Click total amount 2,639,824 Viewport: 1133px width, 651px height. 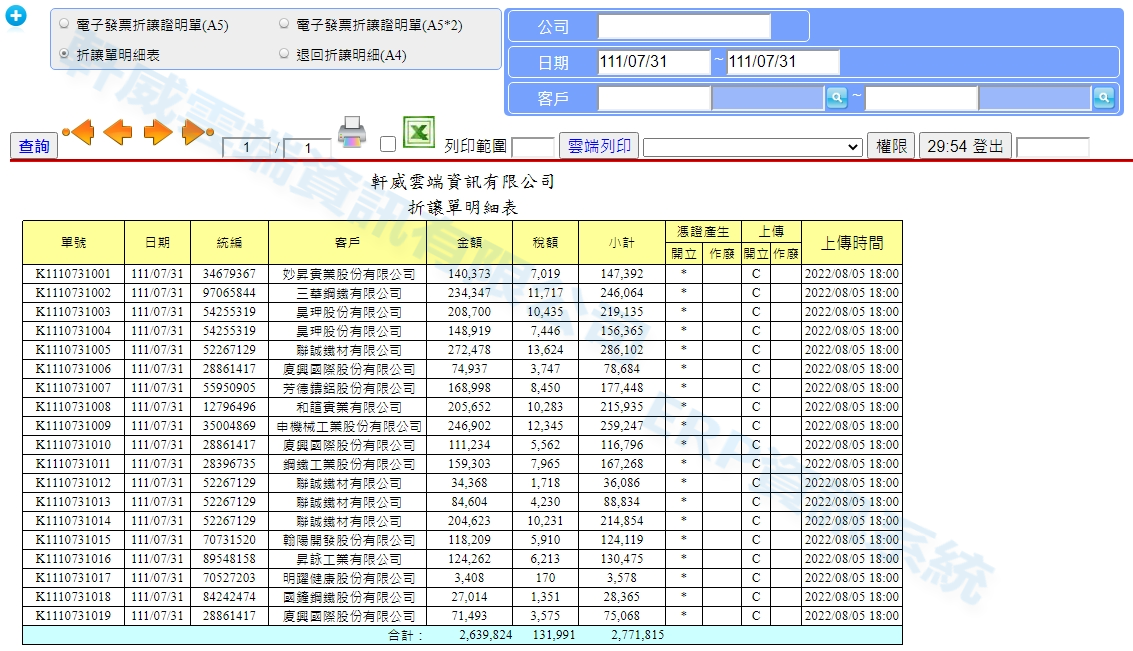486,635
